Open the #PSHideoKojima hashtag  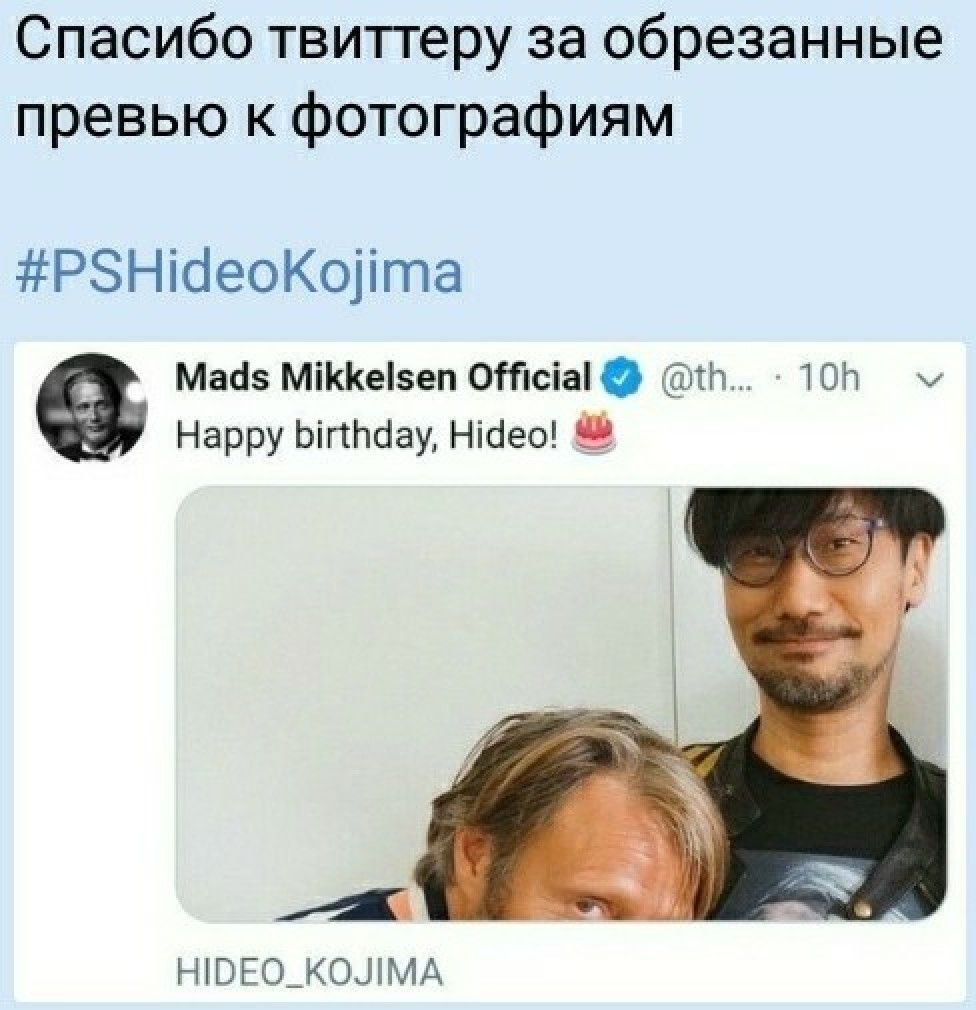pos(238,274)
